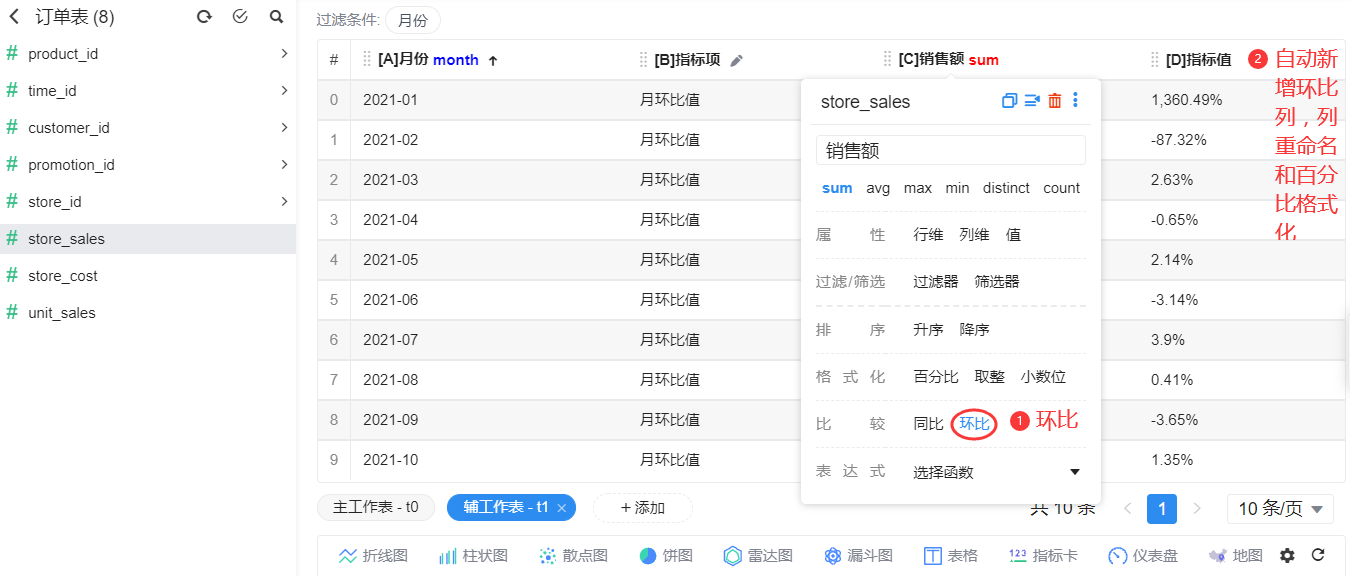Select the 柱状图 bar chart
1350x576 pixels.
coord(473,556)
